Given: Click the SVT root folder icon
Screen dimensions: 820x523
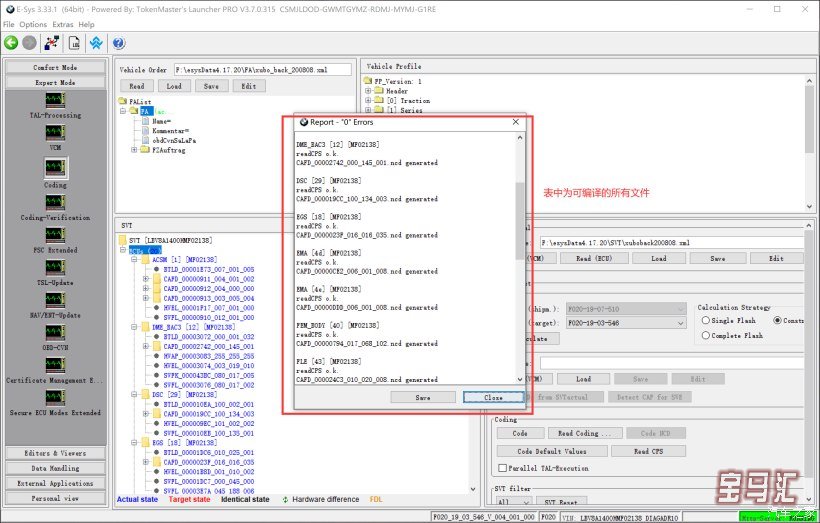Looking at the screenshot, I should tap(123, 240).
